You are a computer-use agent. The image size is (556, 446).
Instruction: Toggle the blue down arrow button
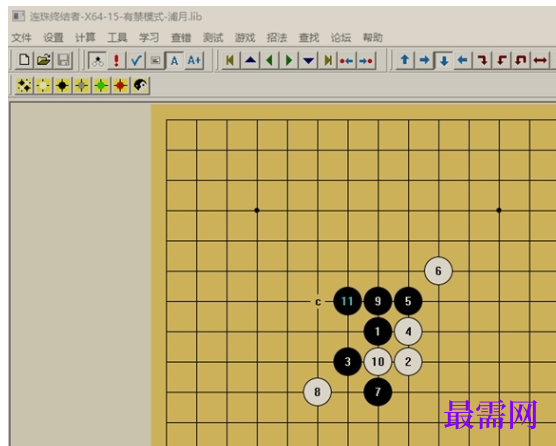444,60
